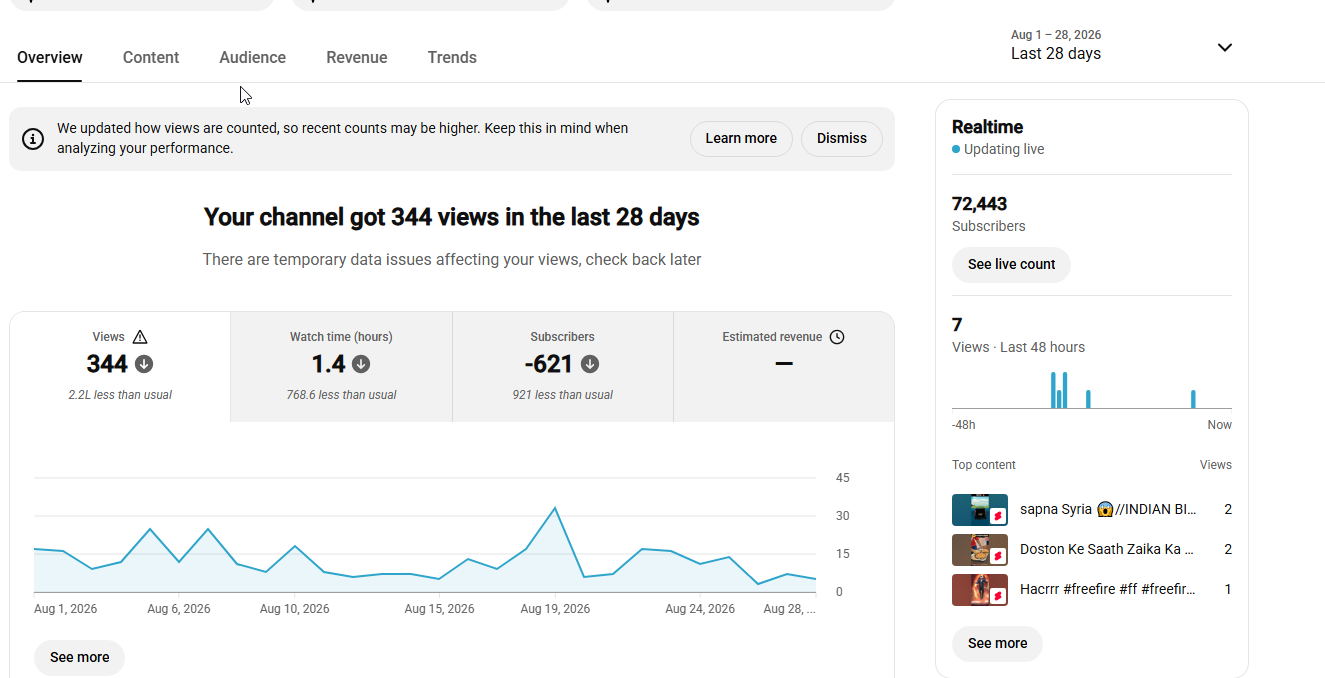The width and height of the screenshot is (1325, 678).
Task: Click the Shorts badge on the Hacrrr video
Action: [998, 596]
